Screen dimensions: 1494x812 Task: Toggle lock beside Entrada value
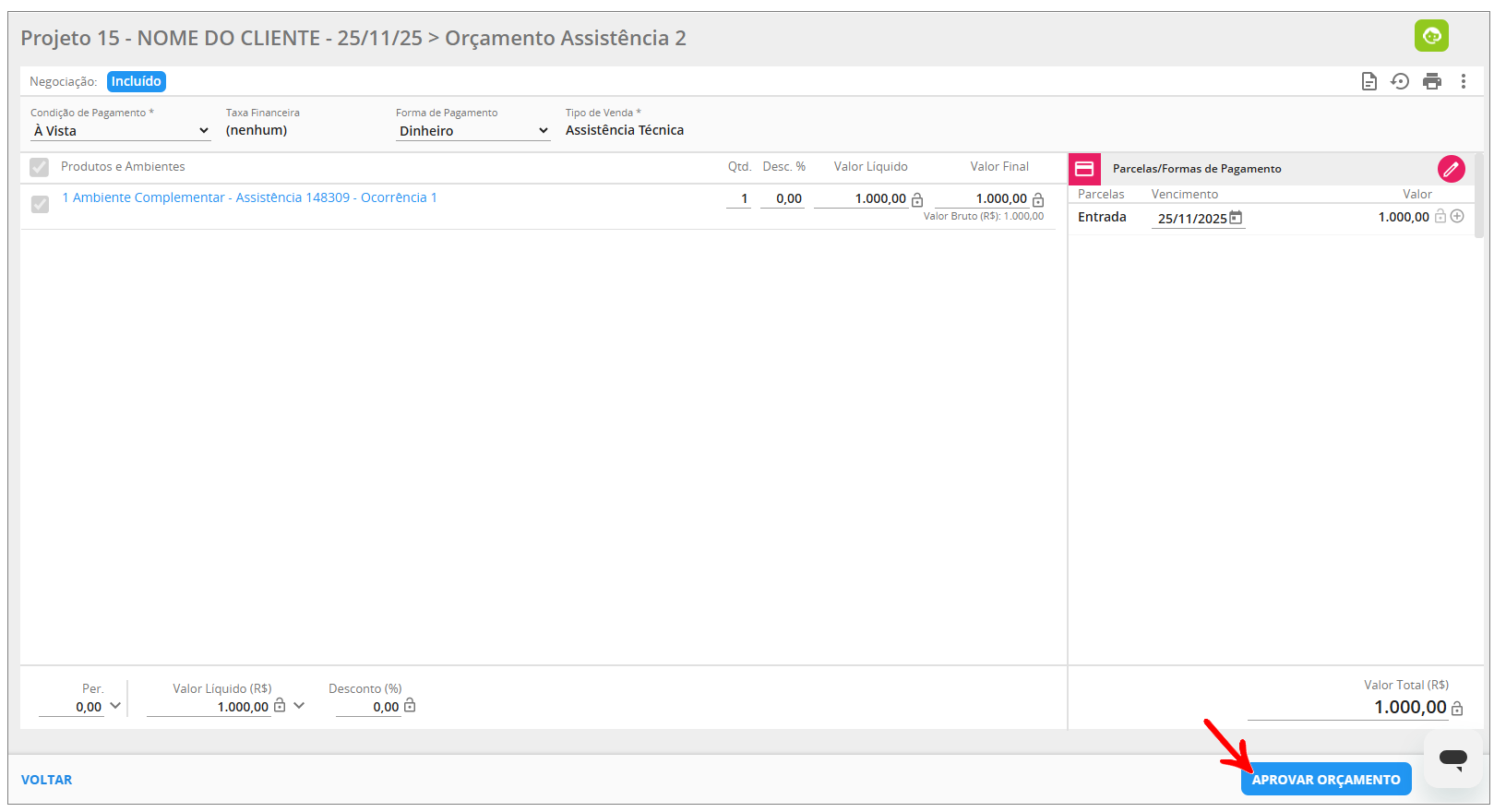point(1440,216)
